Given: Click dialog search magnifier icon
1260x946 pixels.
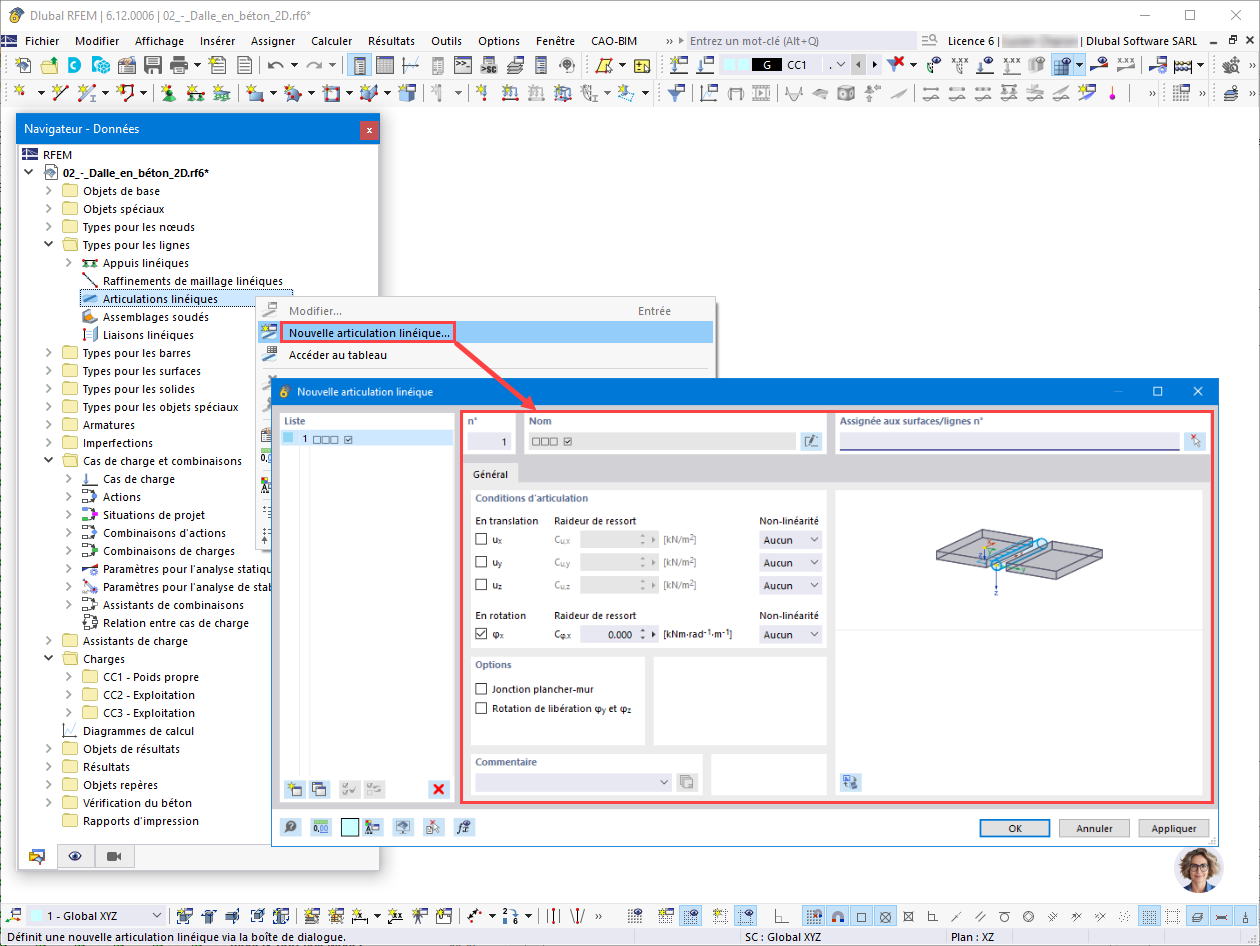Looking at the screenshot, I should point(291,827).
